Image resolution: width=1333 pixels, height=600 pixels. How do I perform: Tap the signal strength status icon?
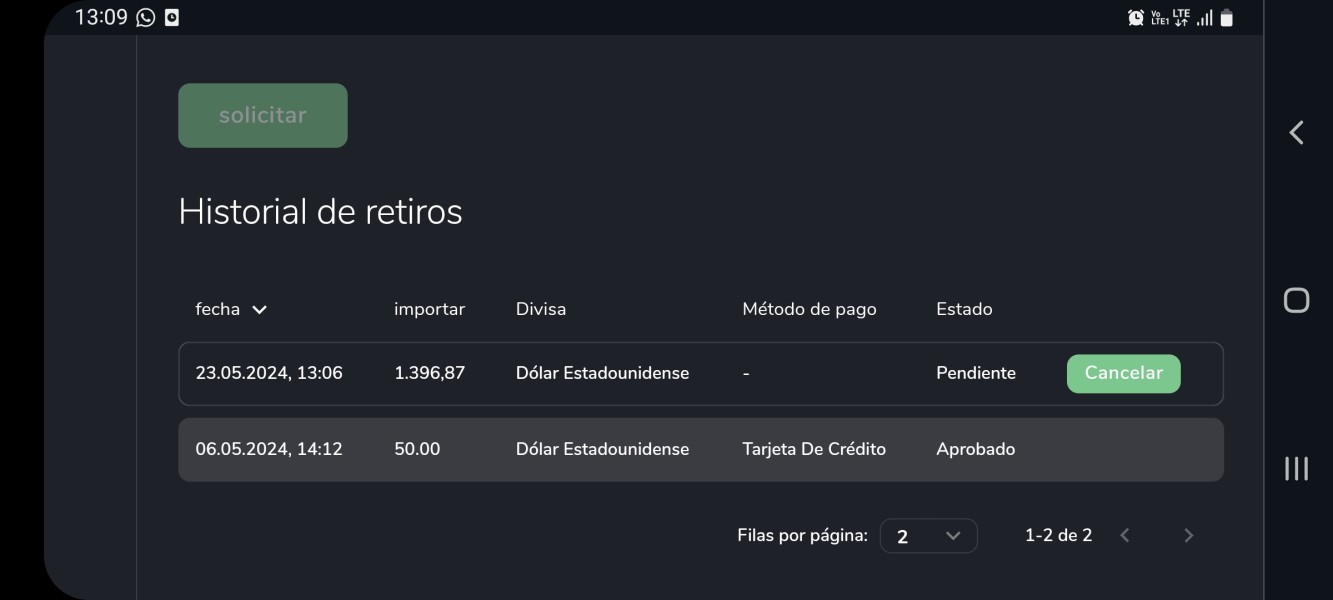[1205, 18]
